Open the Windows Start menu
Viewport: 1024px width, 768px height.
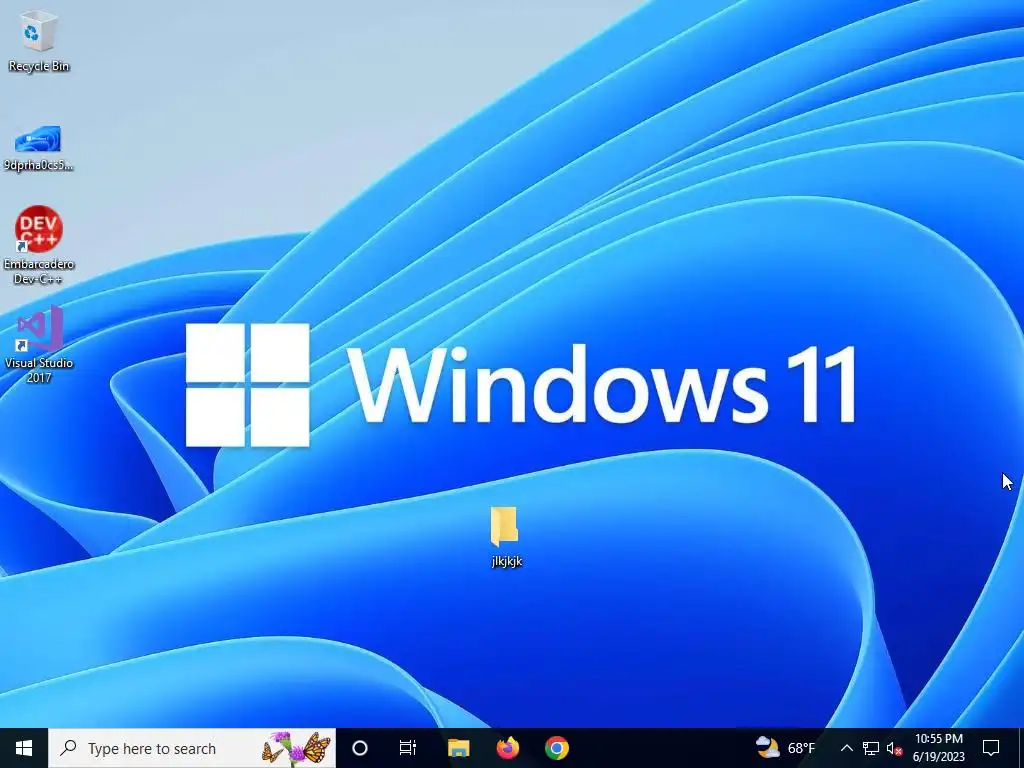(x=24, y=748)
